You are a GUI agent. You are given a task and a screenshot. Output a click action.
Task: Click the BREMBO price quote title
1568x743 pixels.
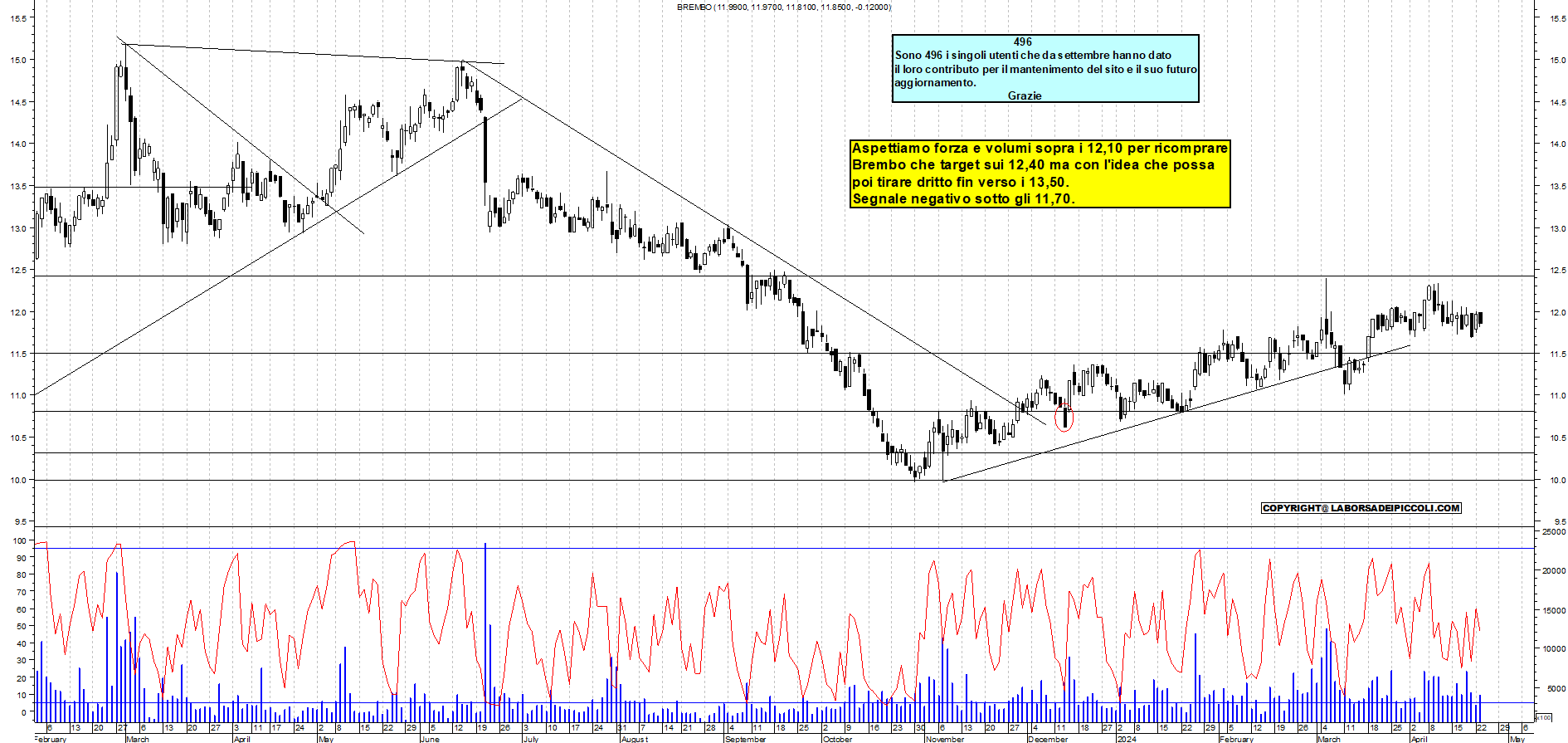784,7
